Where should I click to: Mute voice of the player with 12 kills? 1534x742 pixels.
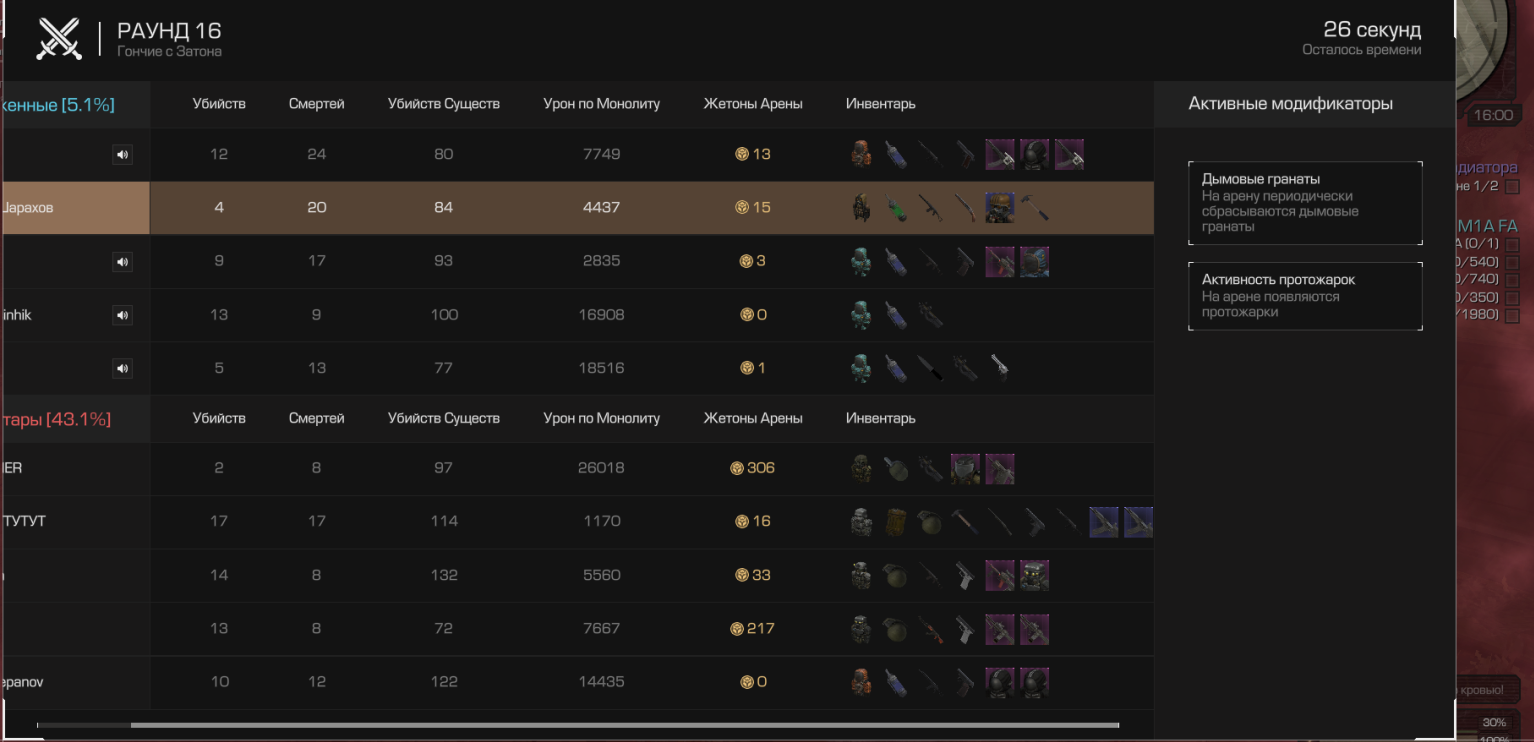tap(122, 155)
